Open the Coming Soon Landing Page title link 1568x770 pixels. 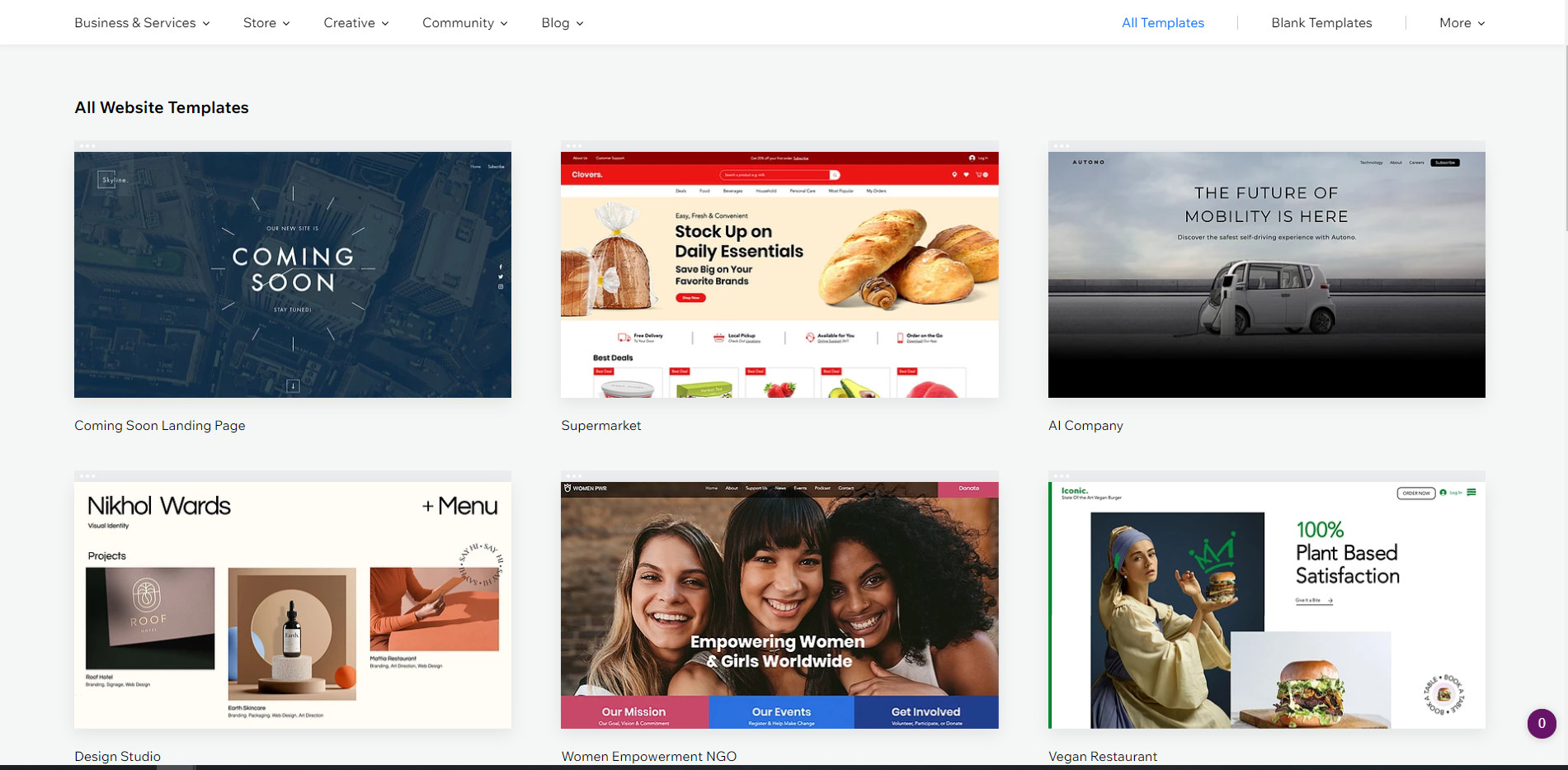tap(160, 426)
